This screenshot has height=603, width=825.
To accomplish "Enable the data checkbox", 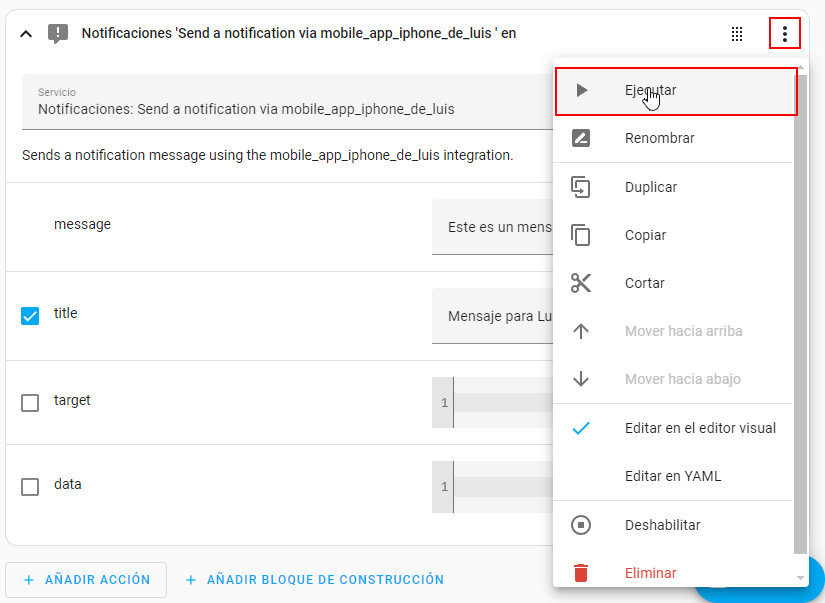I will [30, 486].
